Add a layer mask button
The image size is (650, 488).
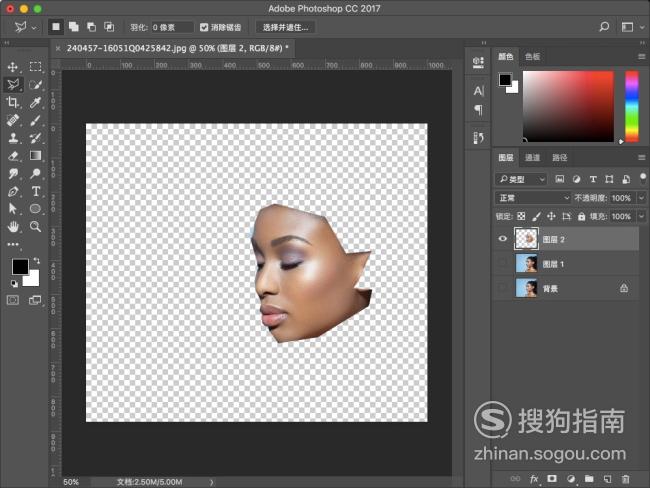tap(552, 478)
